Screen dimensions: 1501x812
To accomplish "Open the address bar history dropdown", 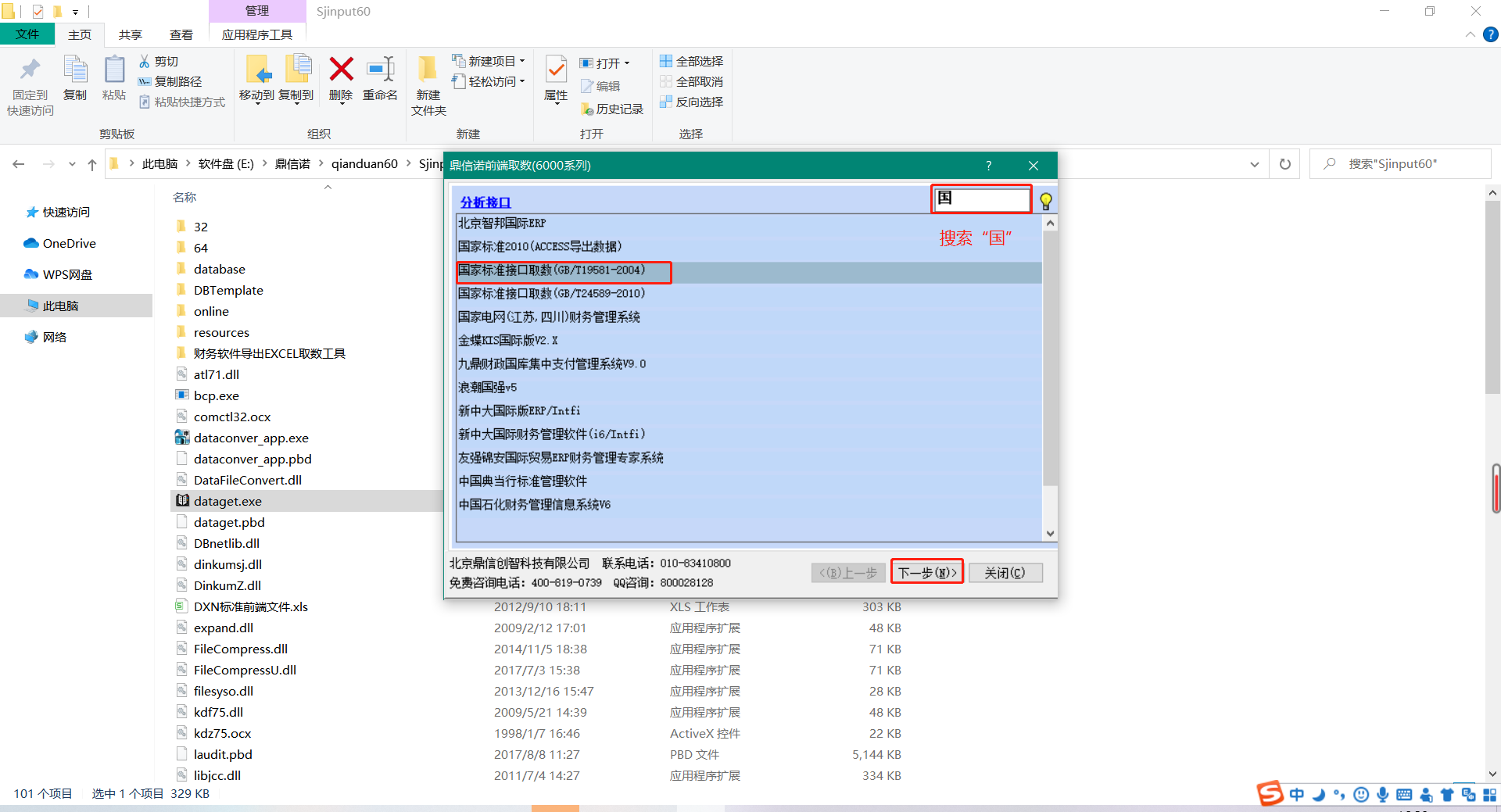I will pos(1255,164).
